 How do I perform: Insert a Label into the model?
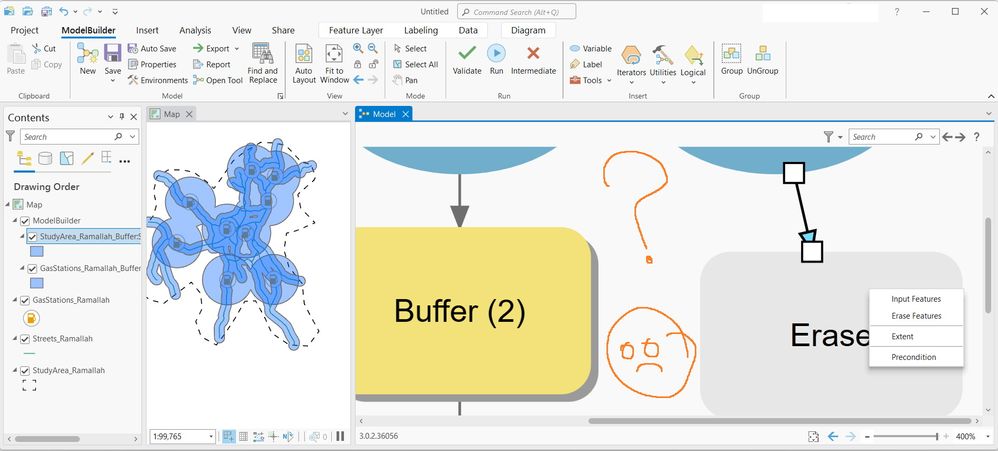pos(586,64)
